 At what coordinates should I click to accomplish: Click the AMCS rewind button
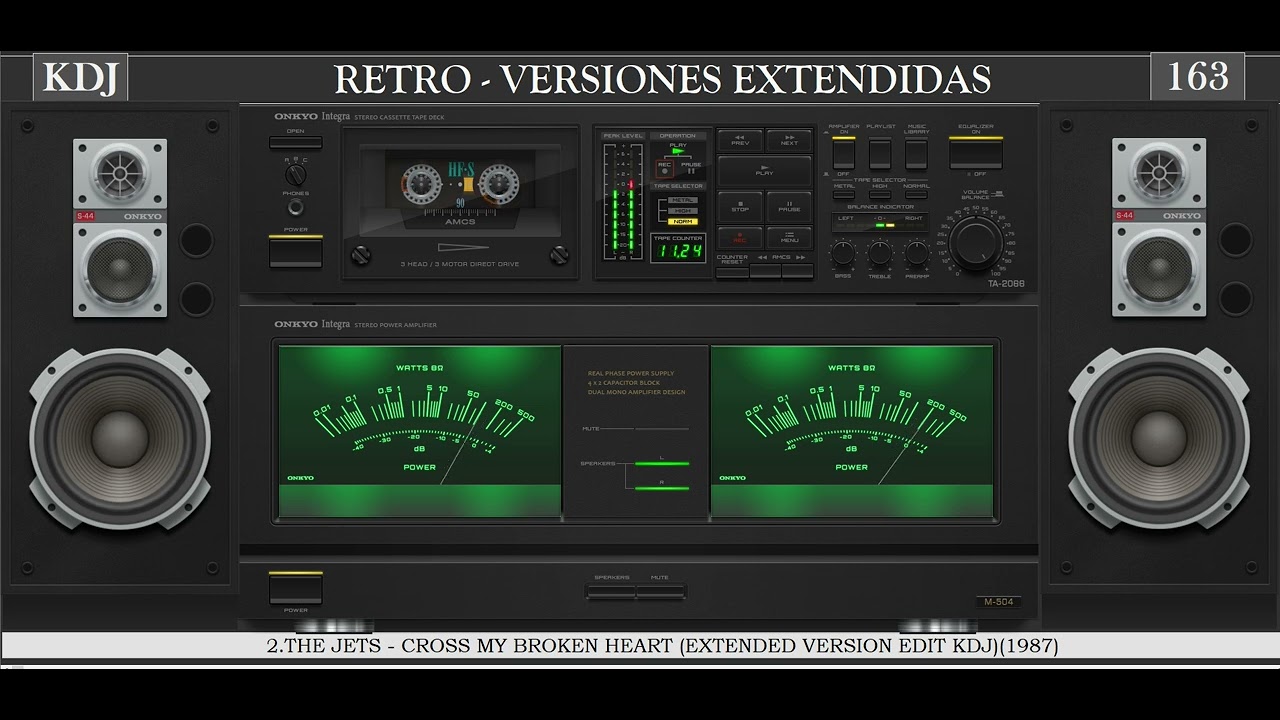point(765,271)
